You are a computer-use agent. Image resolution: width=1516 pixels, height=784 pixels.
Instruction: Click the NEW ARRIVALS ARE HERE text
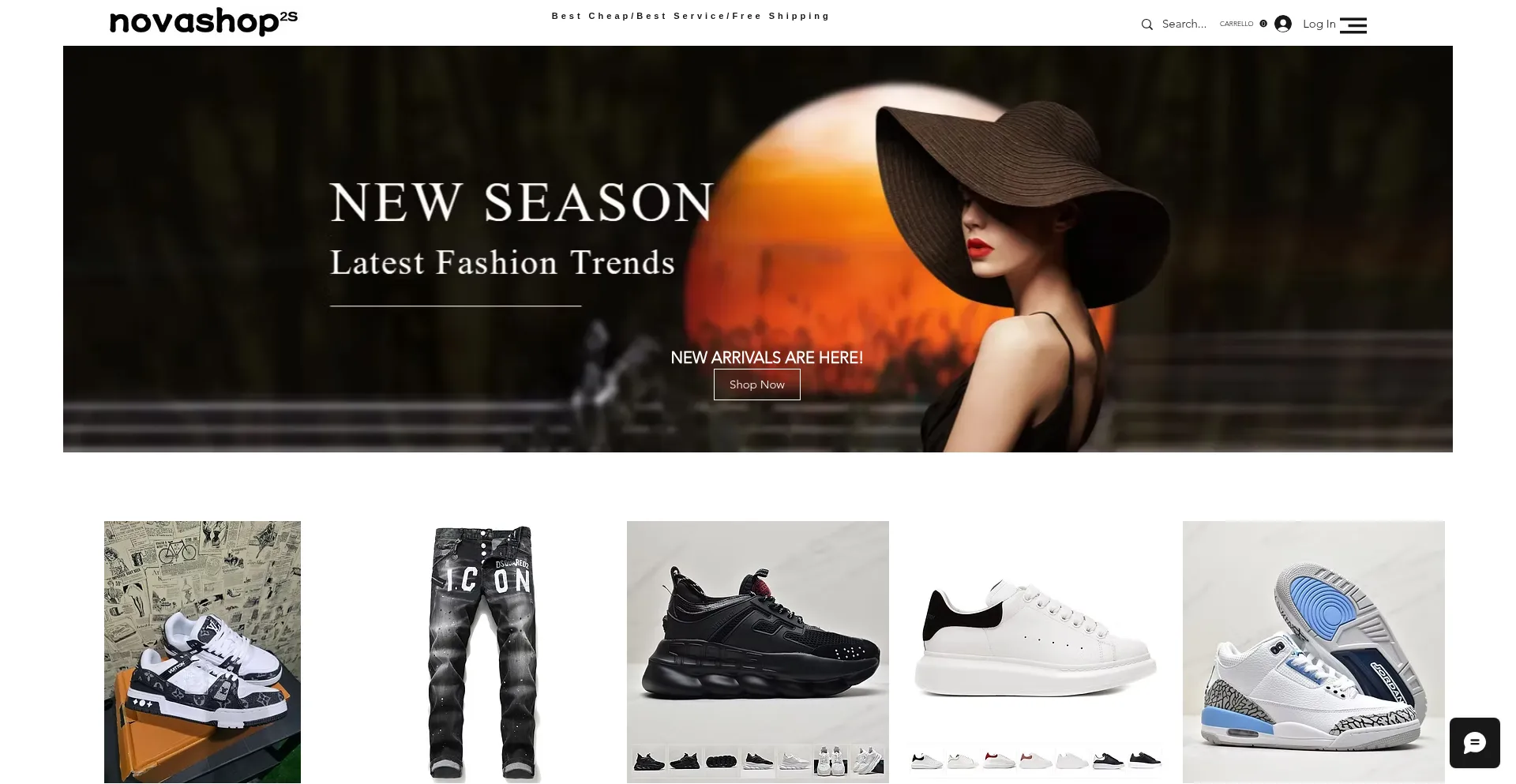[767, 358]
